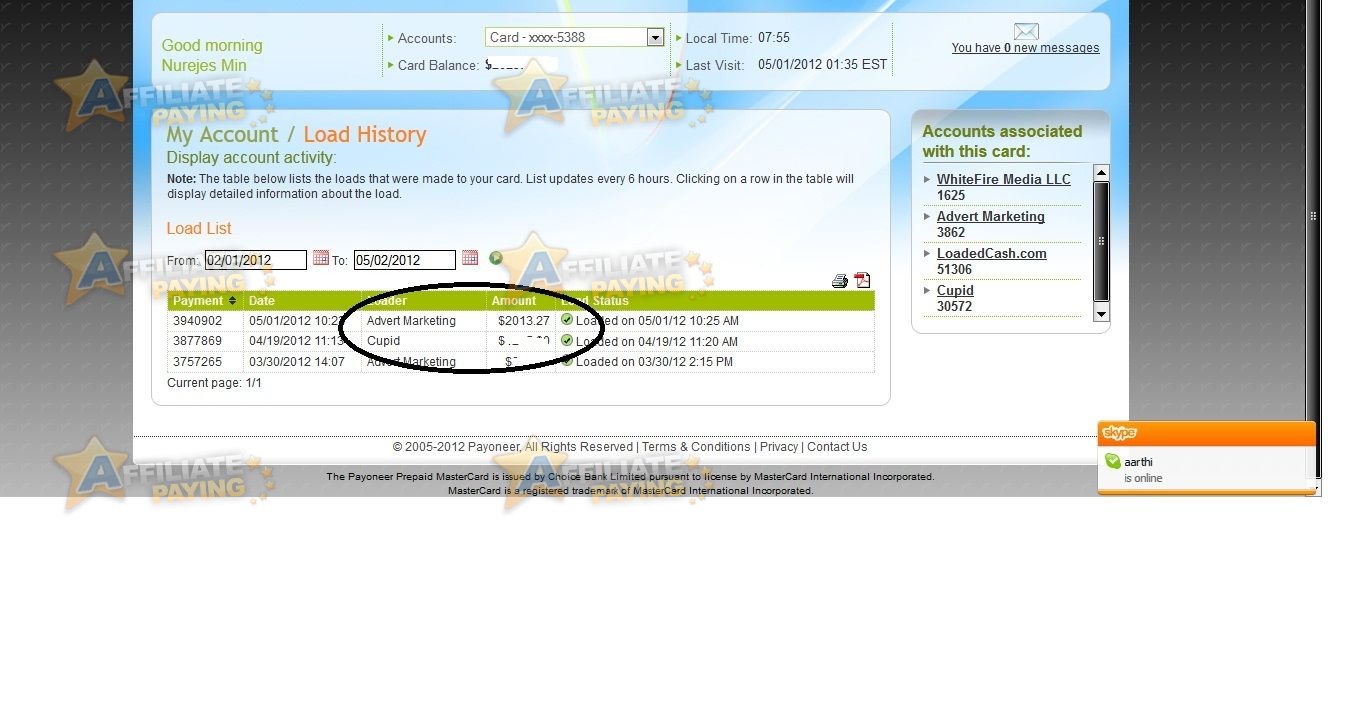
Task: Click the green check on the 05/01/12 load
Action: [x=567, y=320]
